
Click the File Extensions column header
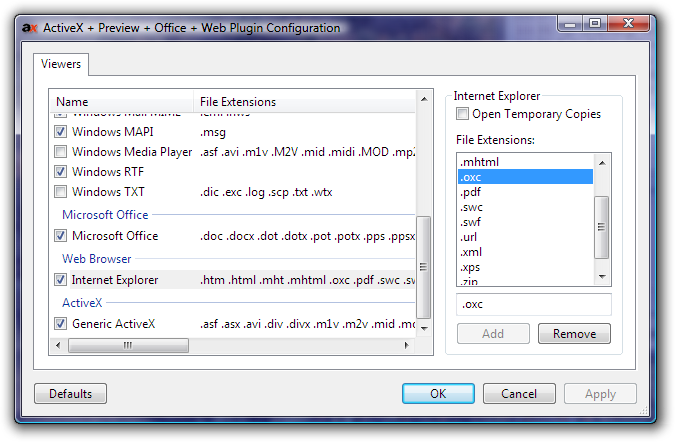click(300, 102)
